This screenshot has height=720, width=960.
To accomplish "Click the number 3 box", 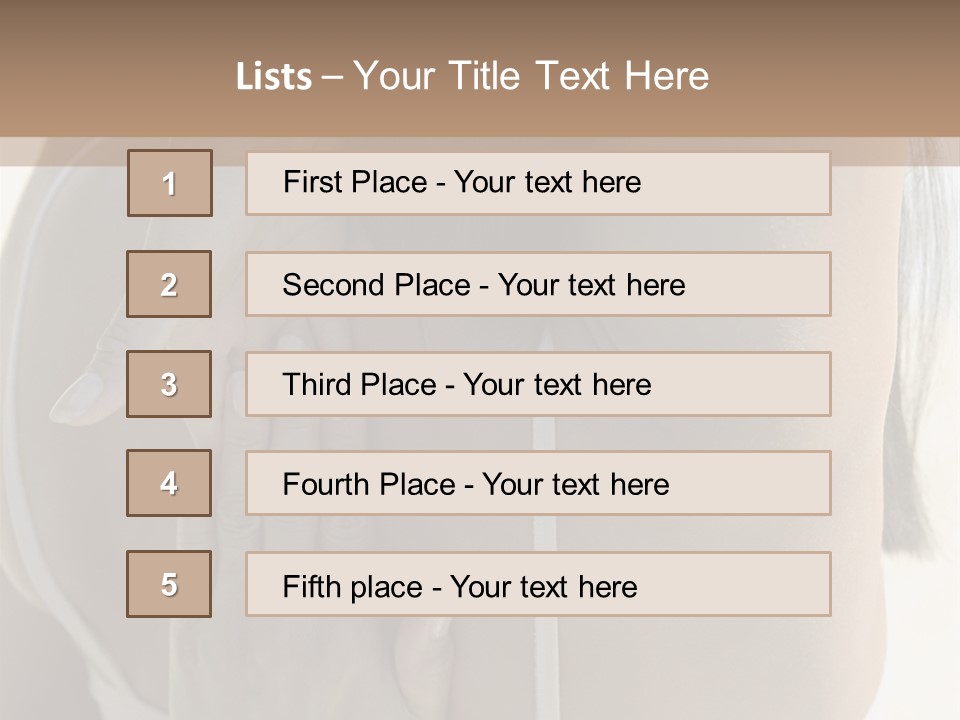I will 169,384.
